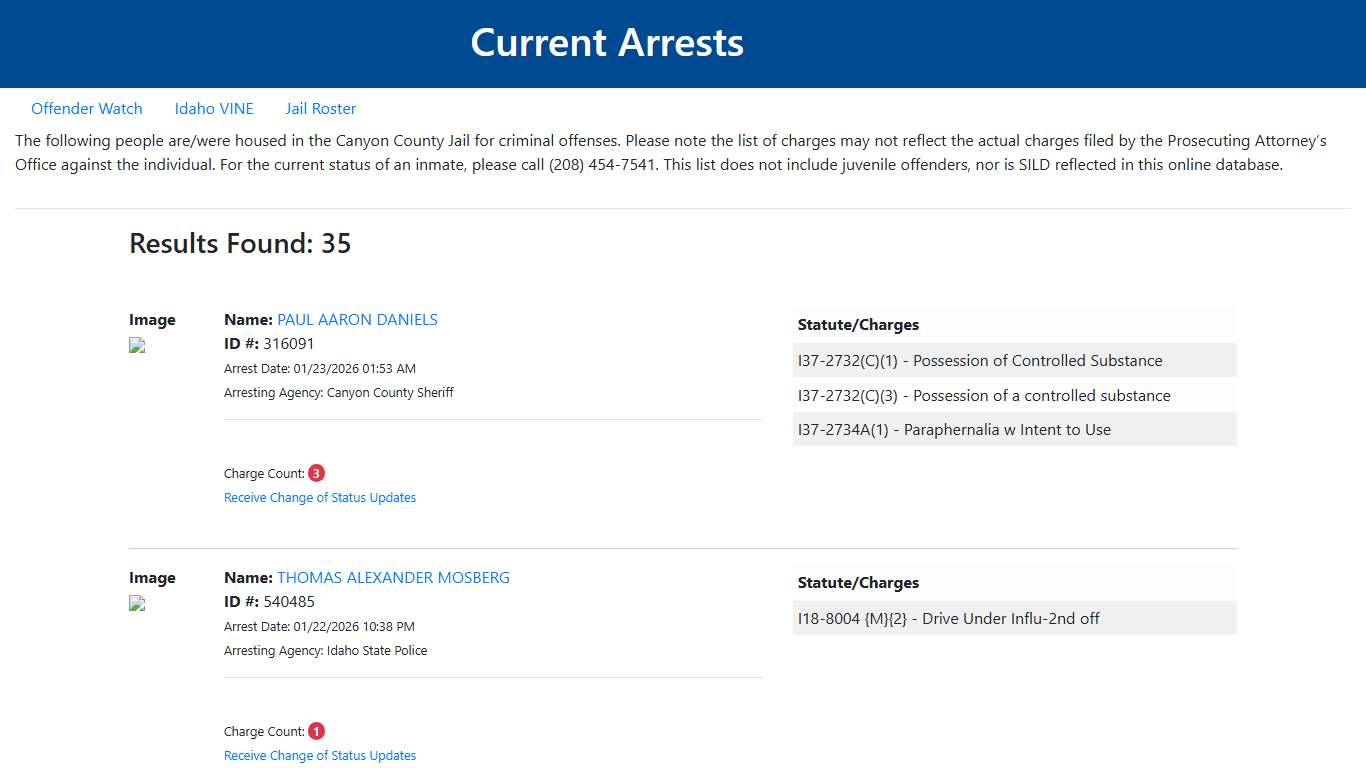The height and width of the screenshot is (768, 1366).
Task: Select charge I37-2734A(1) Paraphernalia w Intent to Use
Action: coord(954,429)
